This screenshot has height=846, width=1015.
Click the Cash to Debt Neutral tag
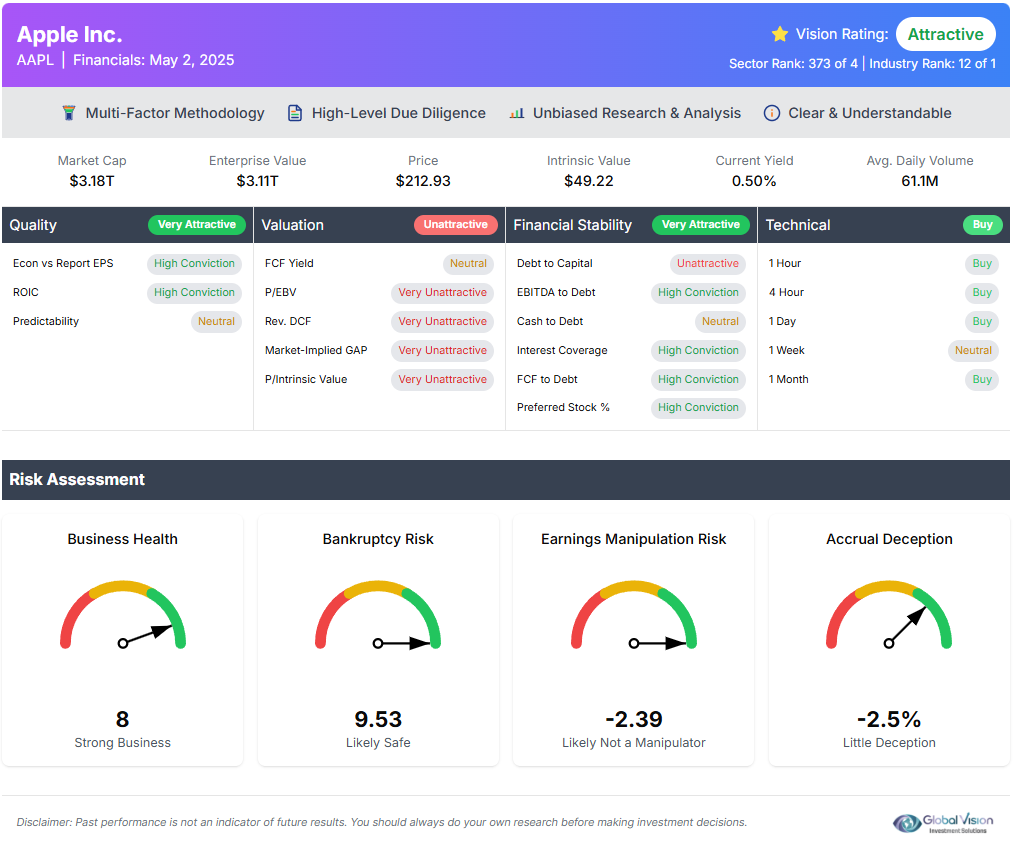(720, 322)
